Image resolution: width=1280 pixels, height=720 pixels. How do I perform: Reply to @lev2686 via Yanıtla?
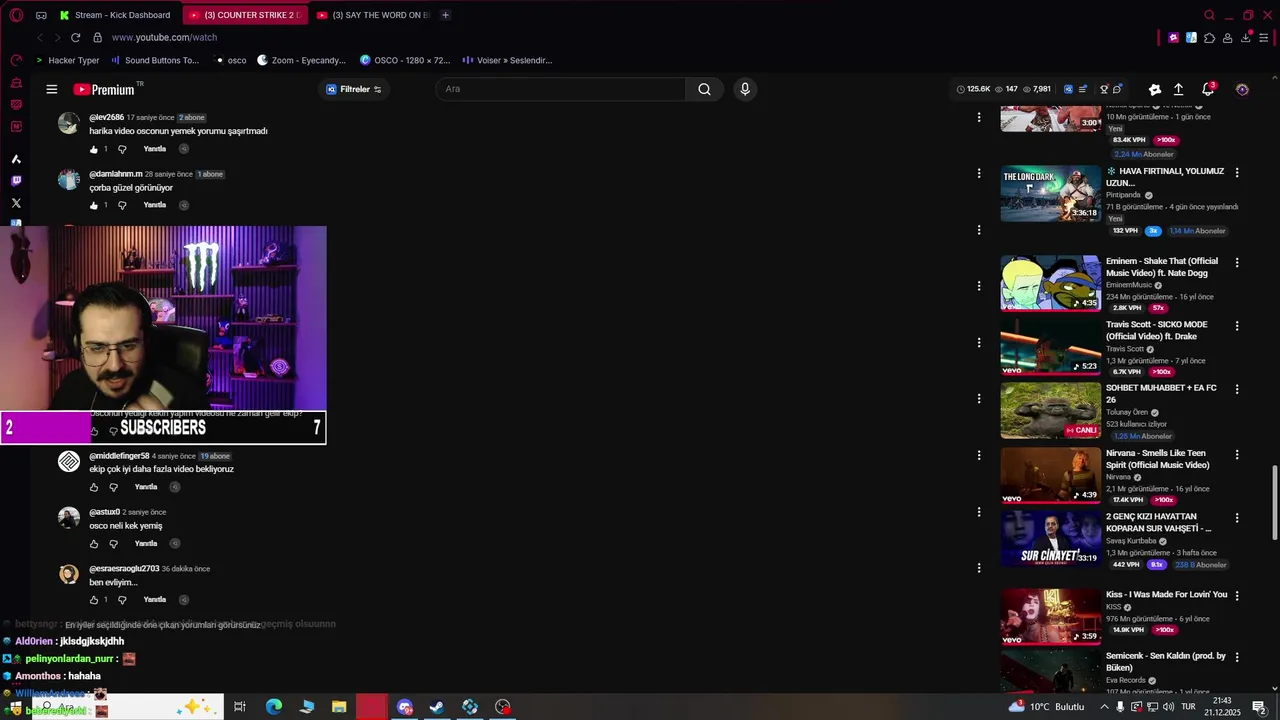tap(155, 149)
